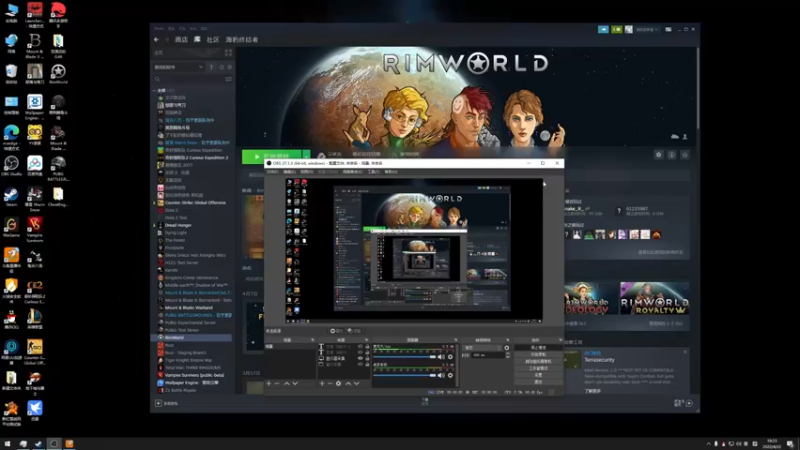Open the OBS scene transition type dropdown
Image resolution: width=800 pixels, height=450 pixels.
482,347
